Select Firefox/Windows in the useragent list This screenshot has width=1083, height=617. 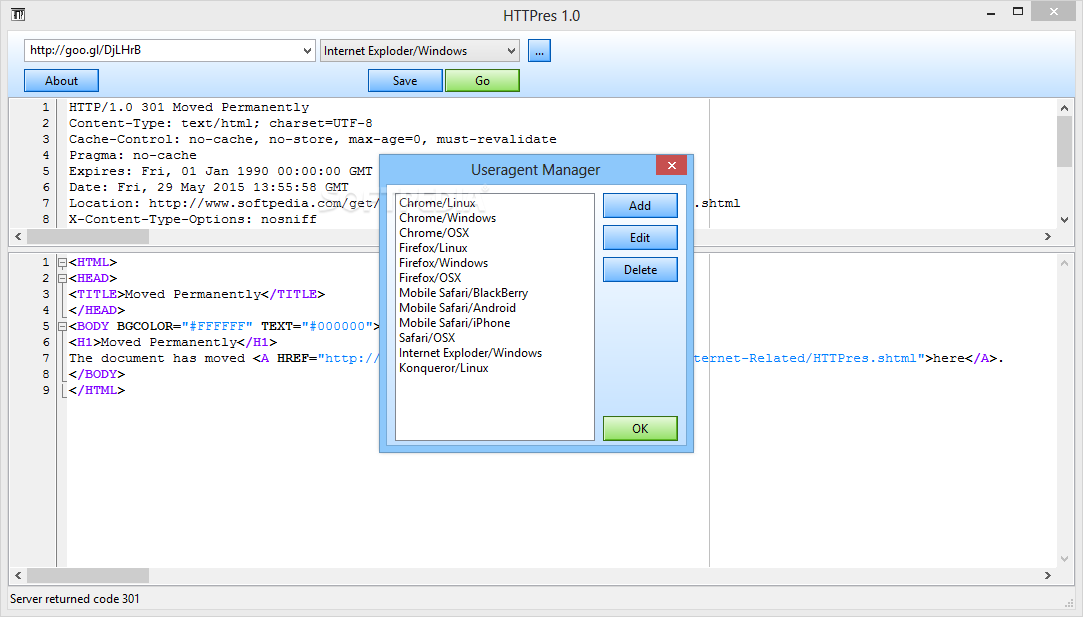[443, 263]
